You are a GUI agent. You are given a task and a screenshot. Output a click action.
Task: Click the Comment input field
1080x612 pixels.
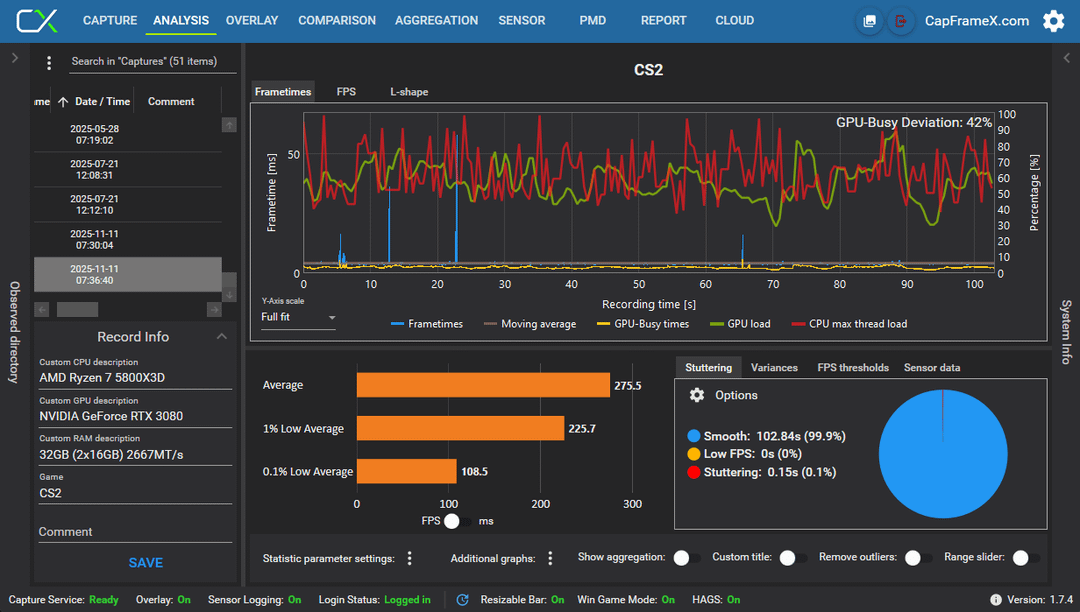coord(135,532)
